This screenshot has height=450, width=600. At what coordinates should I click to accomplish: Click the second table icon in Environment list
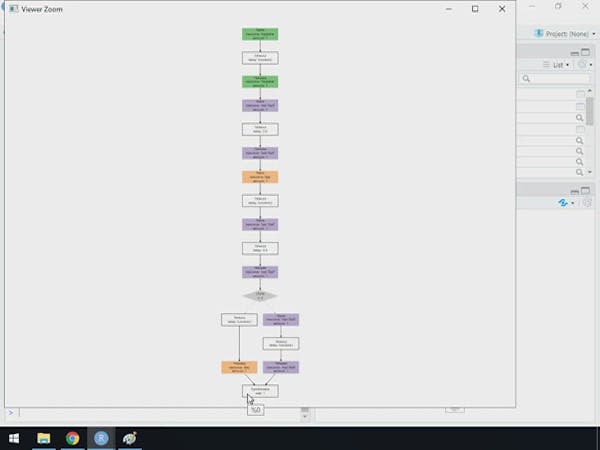point(580,106)
